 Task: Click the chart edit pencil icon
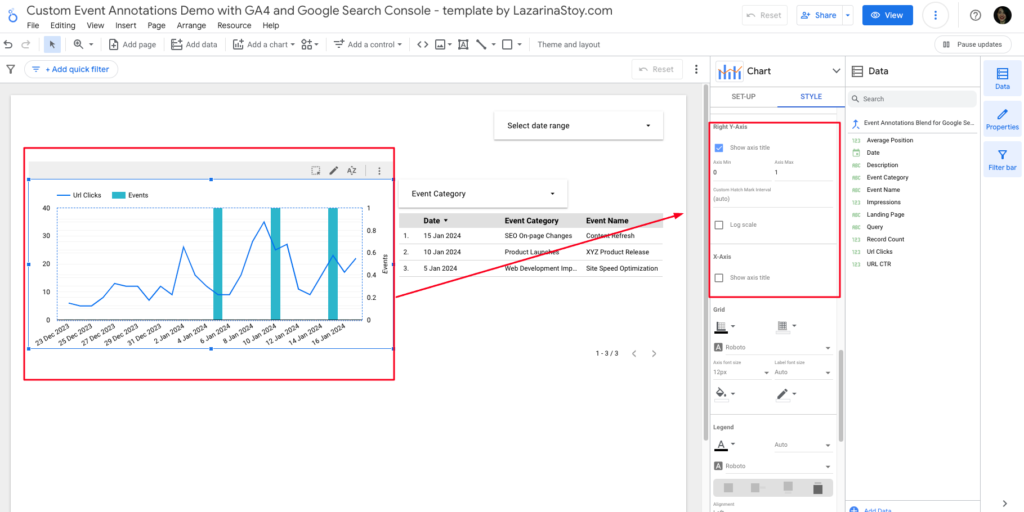click(334, 170)
